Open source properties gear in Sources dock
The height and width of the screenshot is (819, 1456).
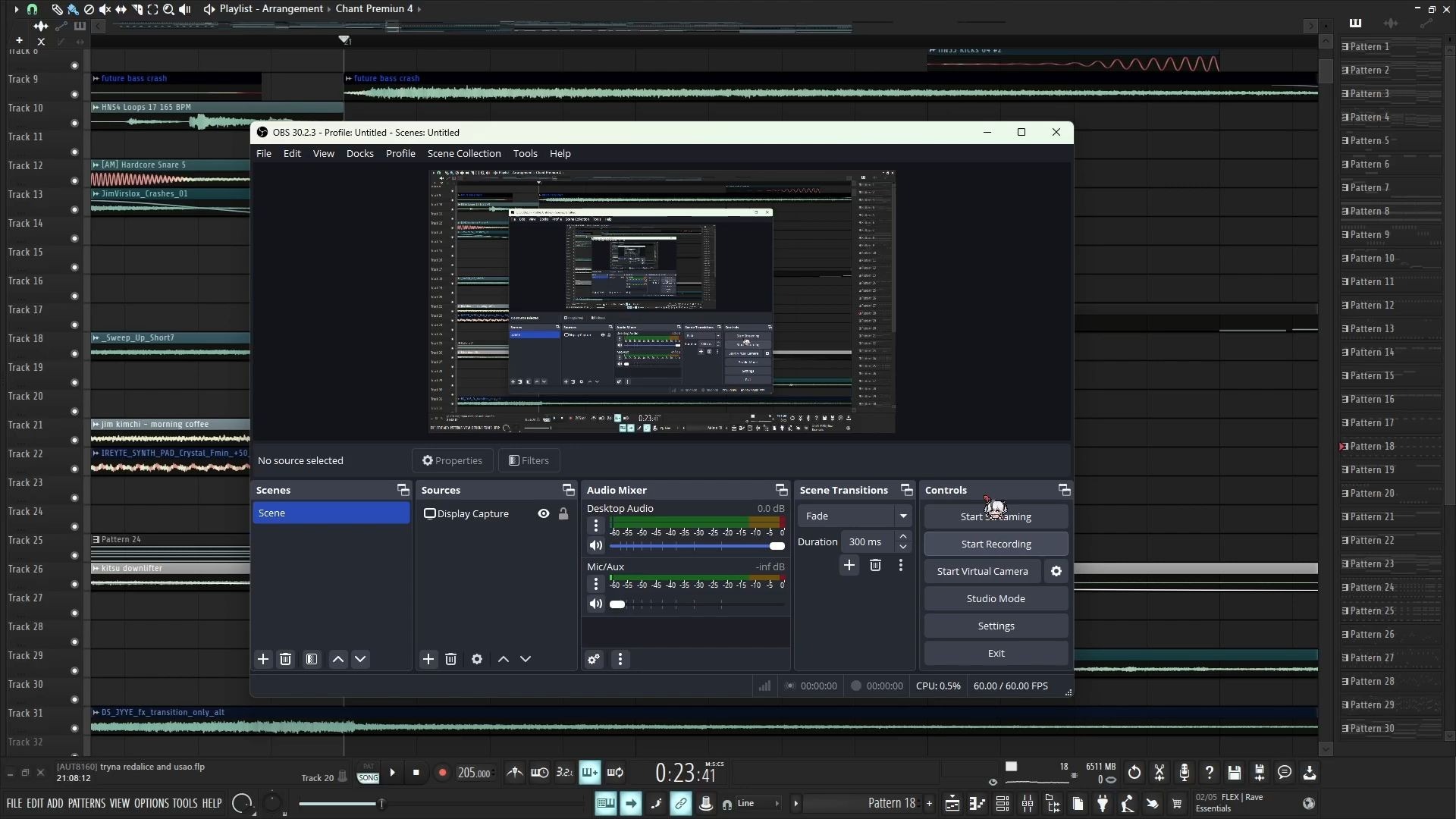pos(477,659)
